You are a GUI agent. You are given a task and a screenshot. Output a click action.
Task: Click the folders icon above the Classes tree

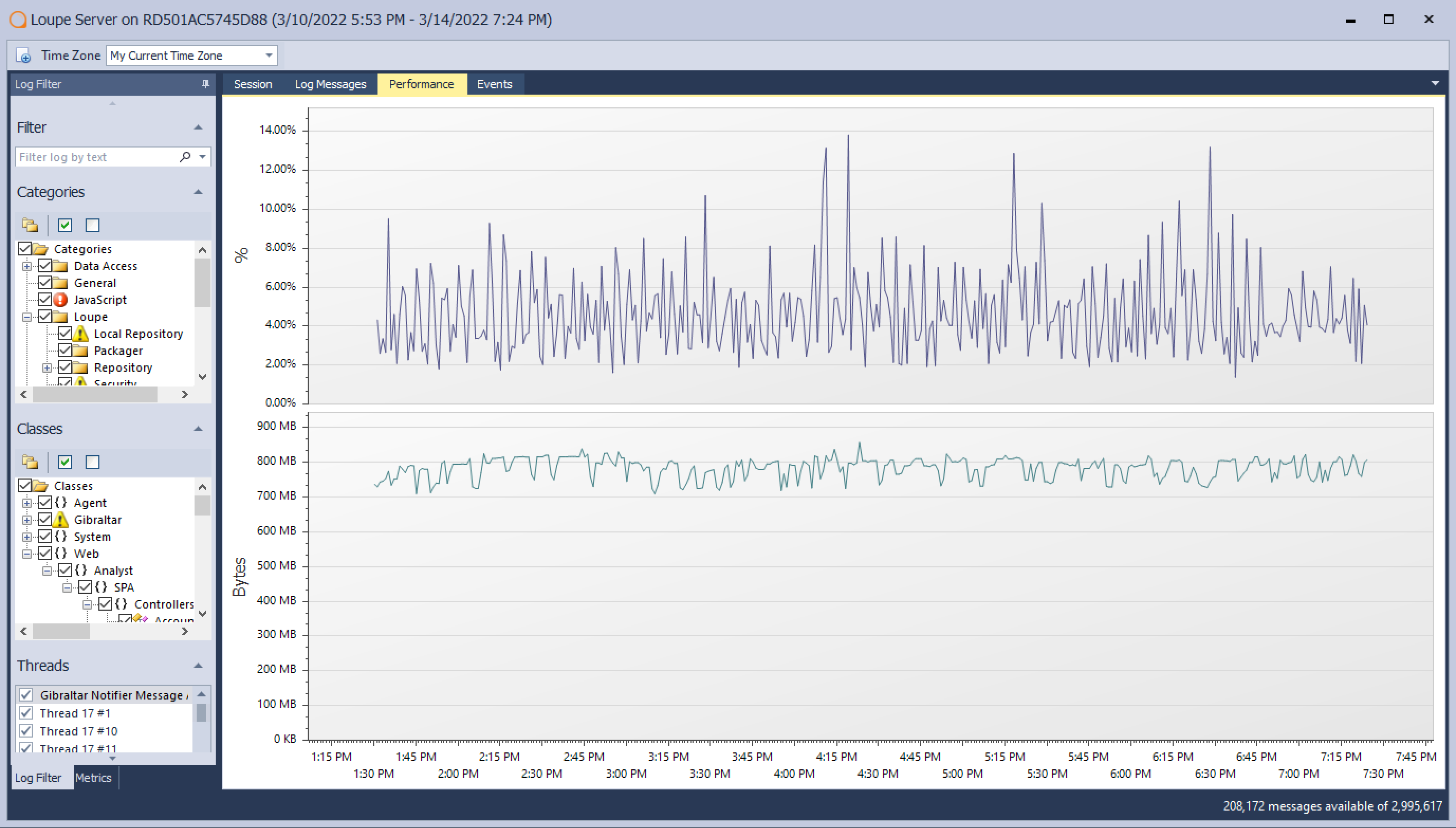pyautogui.click(x=30, y=462)
